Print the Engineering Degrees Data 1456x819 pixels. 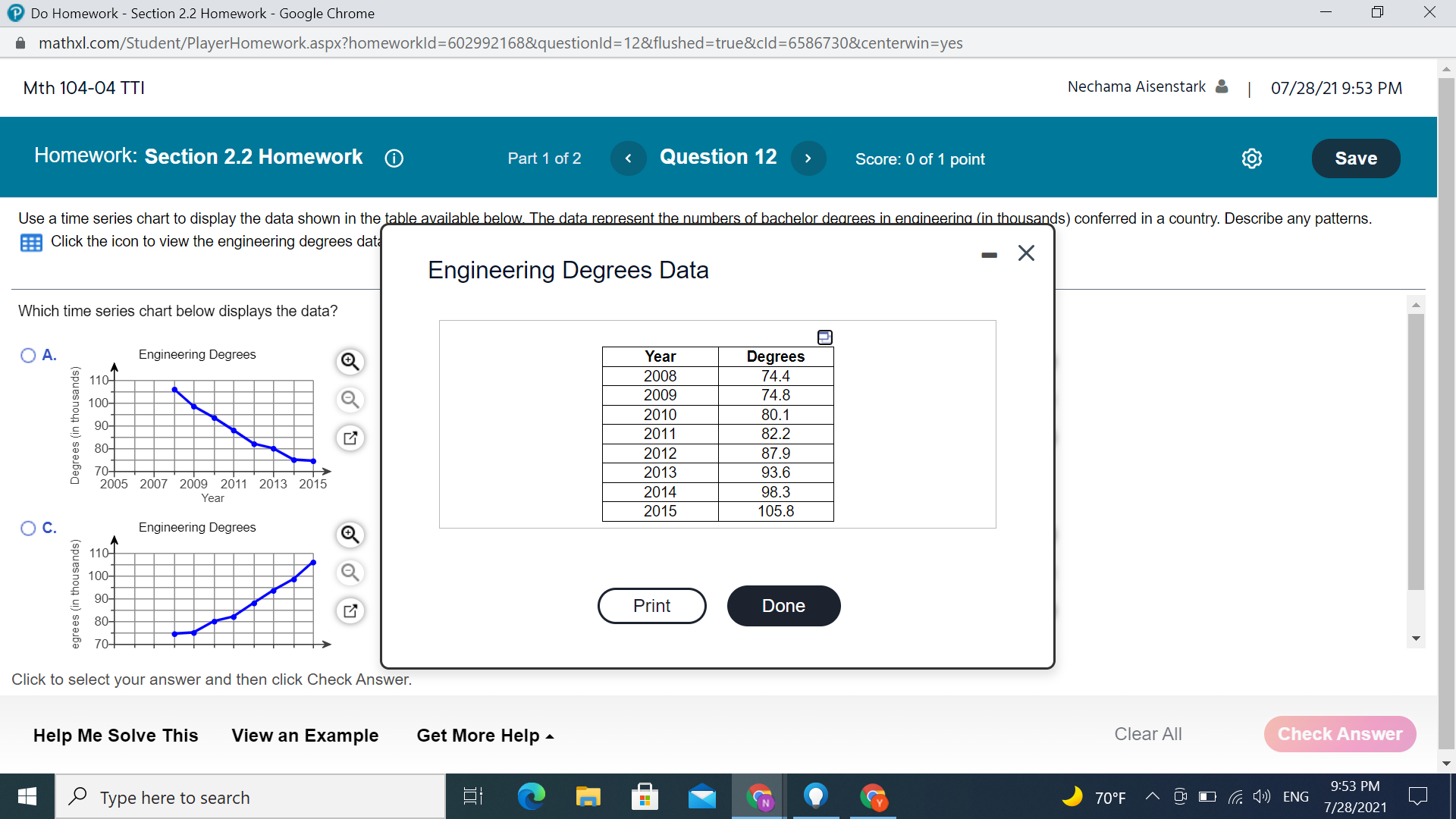tap(651, 605)
